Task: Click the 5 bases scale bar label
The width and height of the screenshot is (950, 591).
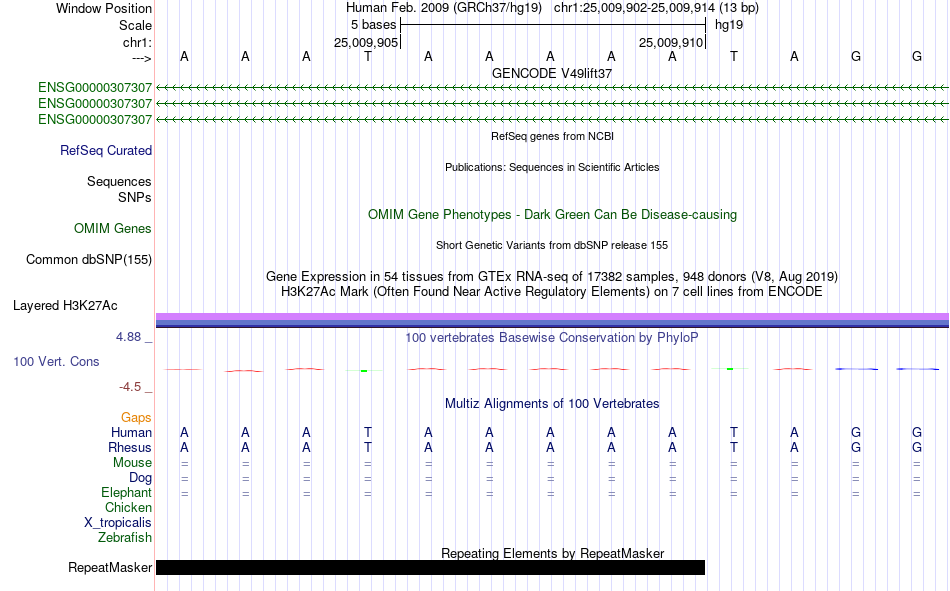Action: click(373, 25)
